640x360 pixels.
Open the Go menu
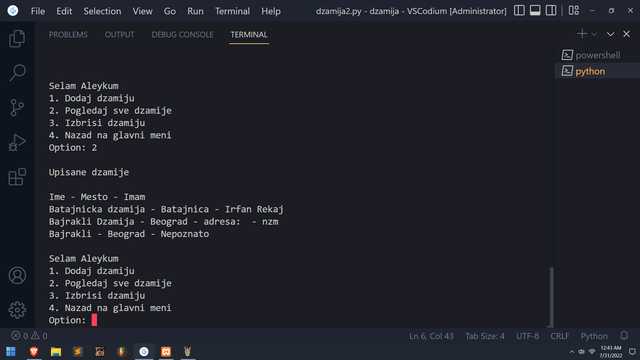(x=170, y=11)
